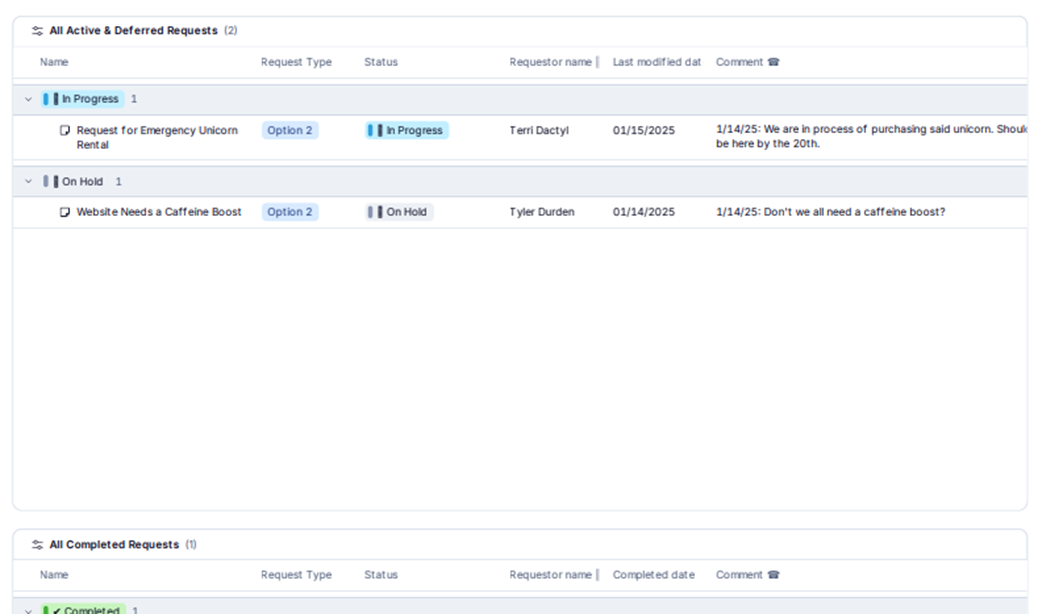Click the document icon beside Request for Emergency Unicorn Rental
Viewport: 1038px width, 614px height.
[x=65, y=130]
